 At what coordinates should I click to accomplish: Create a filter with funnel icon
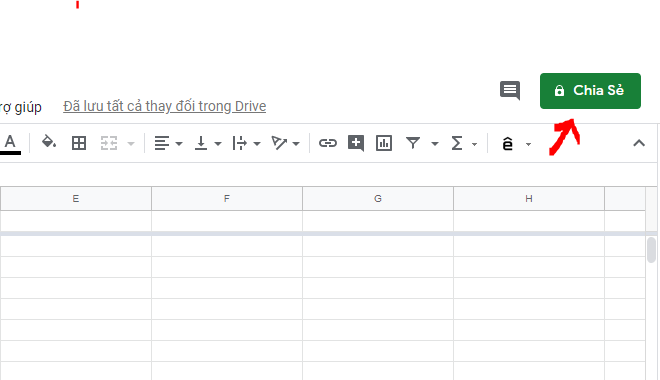click(x=413, y=143)
